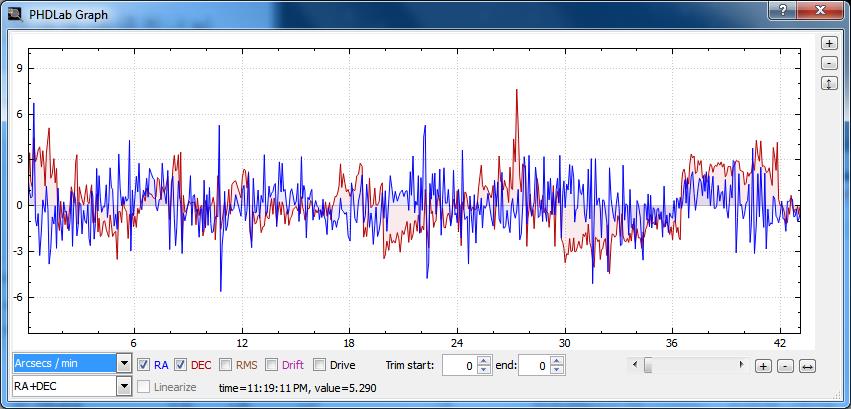The height and width of the screenshot is (409, 851).
Task: Click the PHDLab Graph title bar icon
Action: tap(13, 15)
